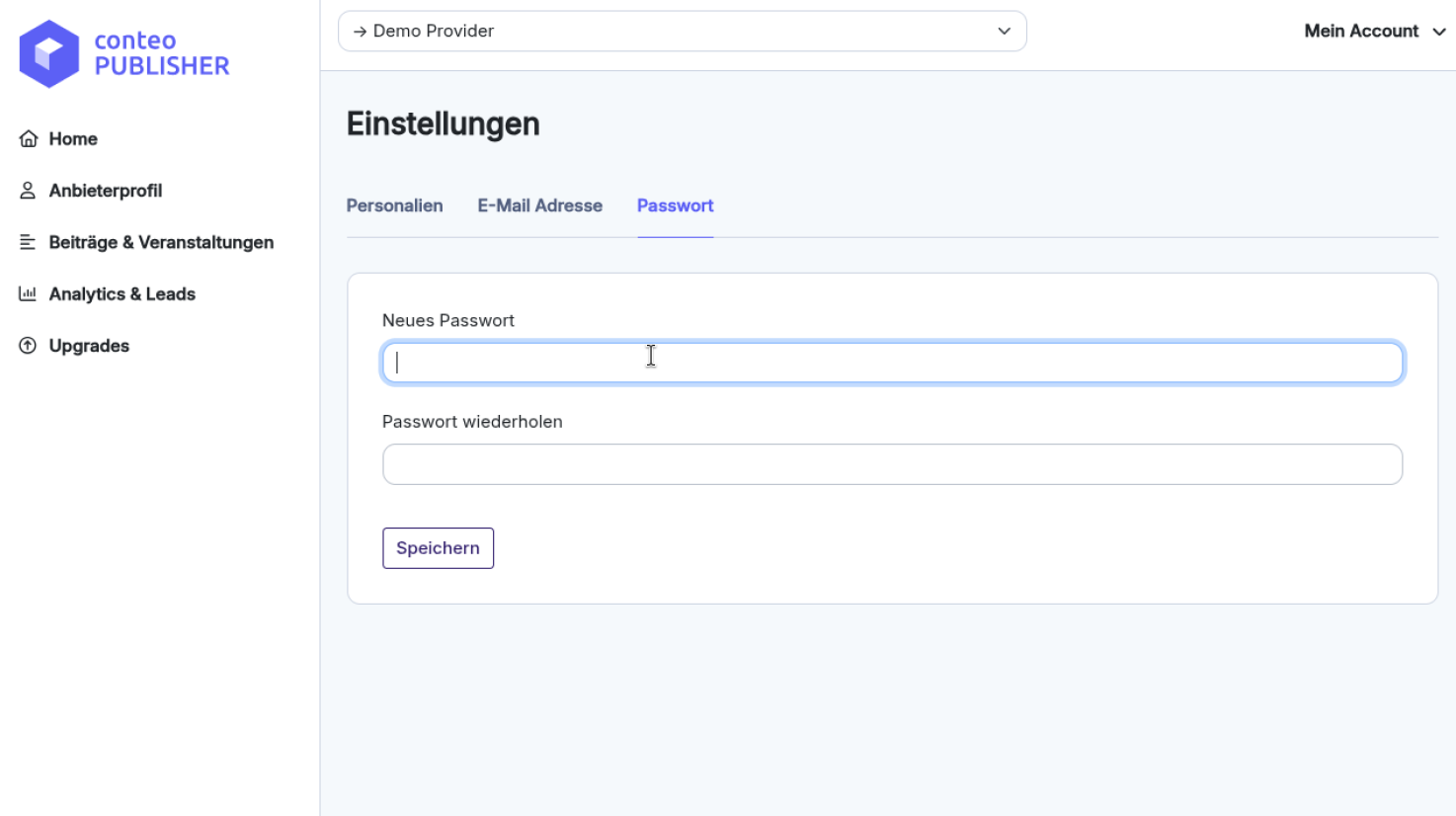Focus the Passwort wiederholen input field
This screenshot has width=1456, height=816.
click(x=893, y=464)
